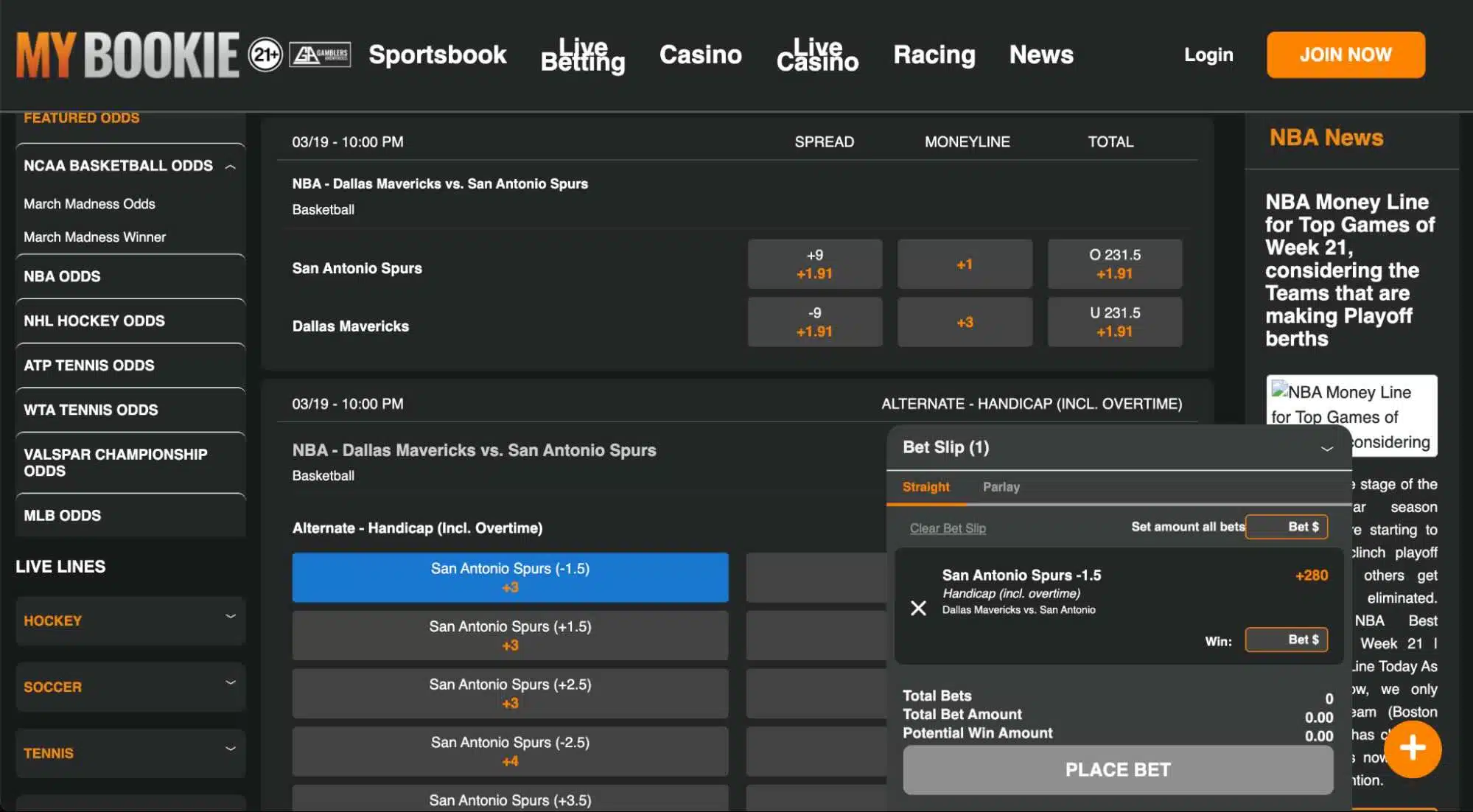Click the Sportsbook navigation icon
Screen dimensions: 1473x812
437,54
